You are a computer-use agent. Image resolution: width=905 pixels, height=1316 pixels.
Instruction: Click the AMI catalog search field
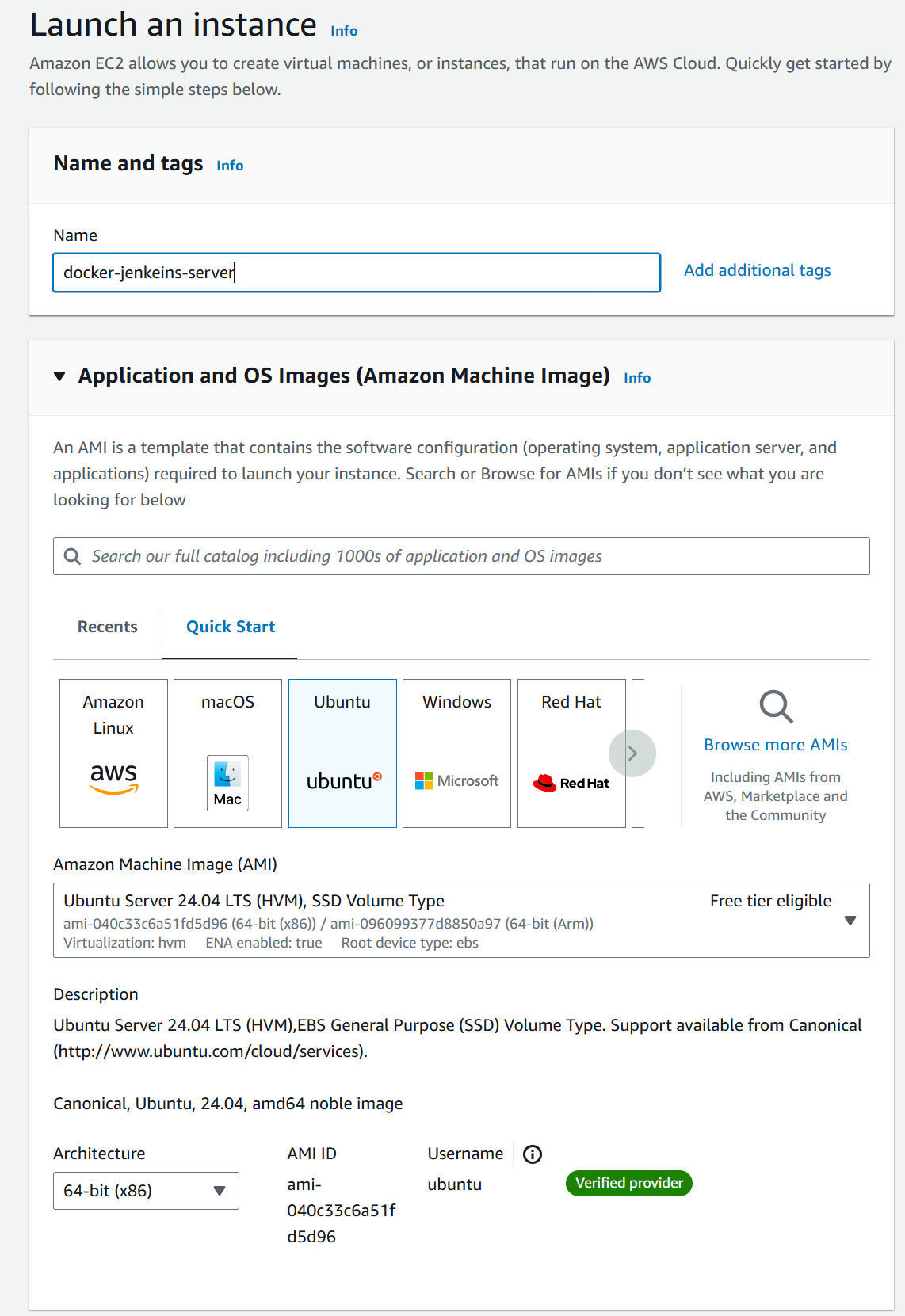coord(461,556)
